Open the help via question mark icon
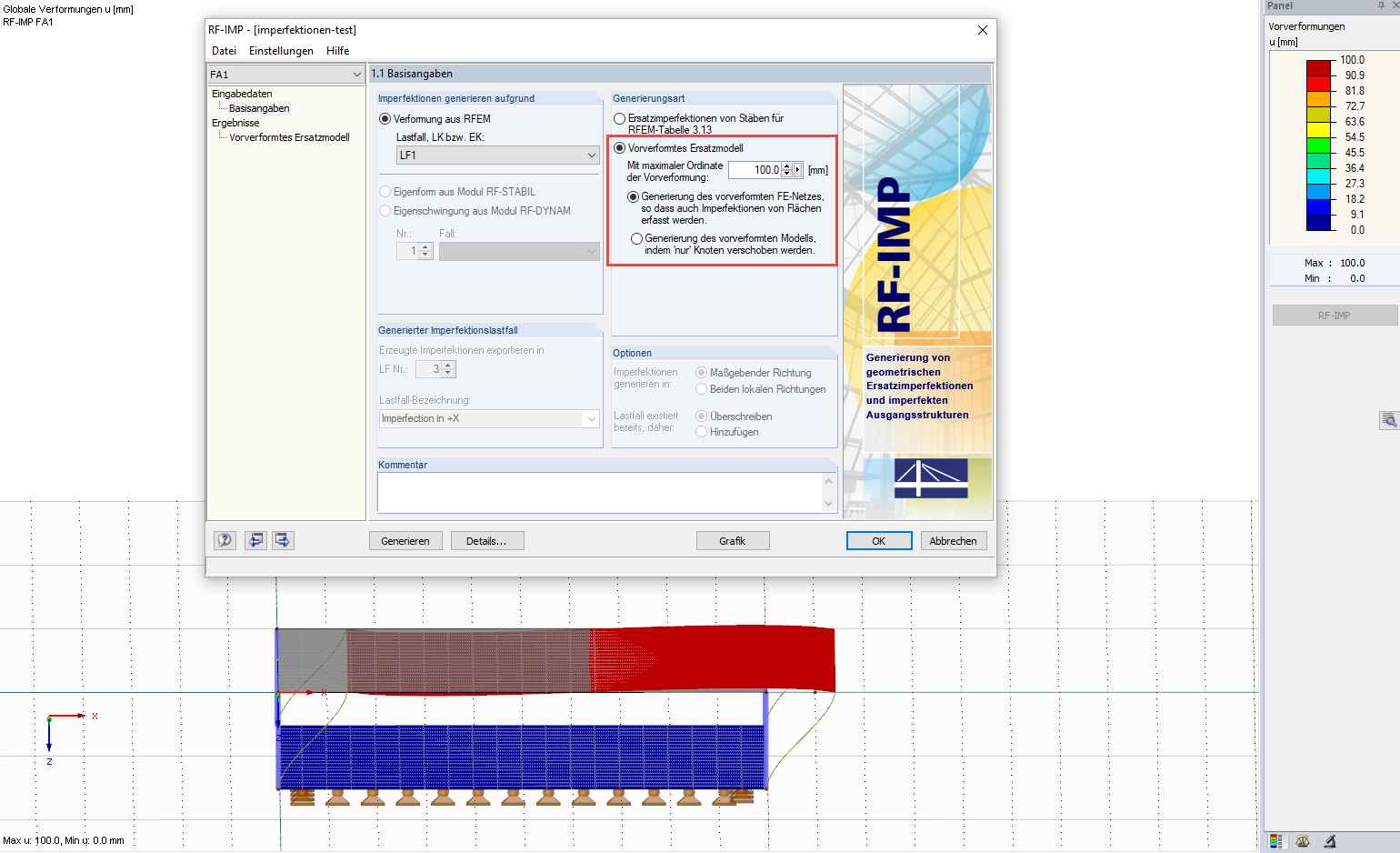This screenshot has height=853, width=1400. pos(225,540)
